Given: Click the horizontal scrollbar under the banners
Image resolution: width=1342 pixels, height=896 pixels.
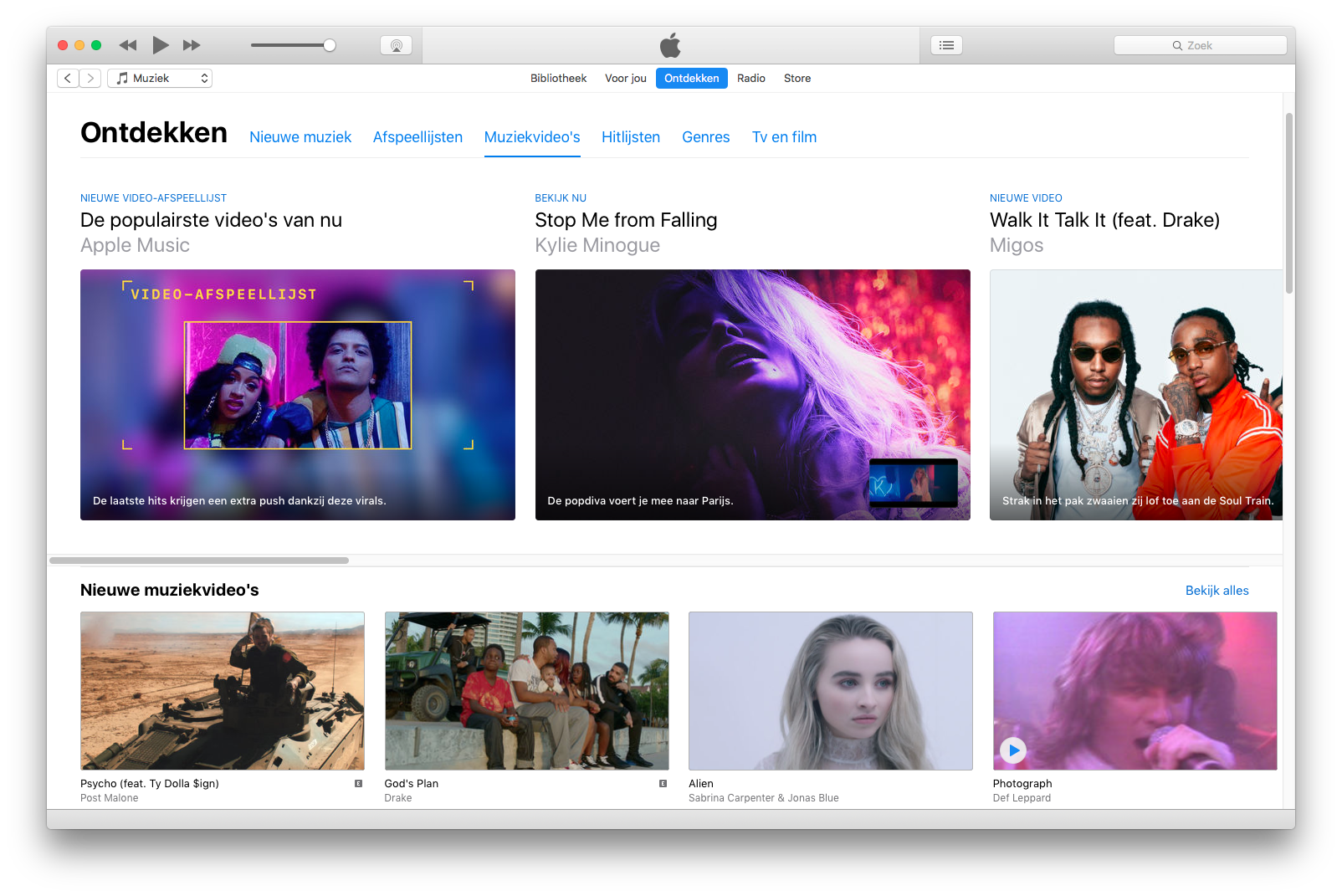Looking at the screenshot, I should [199, 561].
